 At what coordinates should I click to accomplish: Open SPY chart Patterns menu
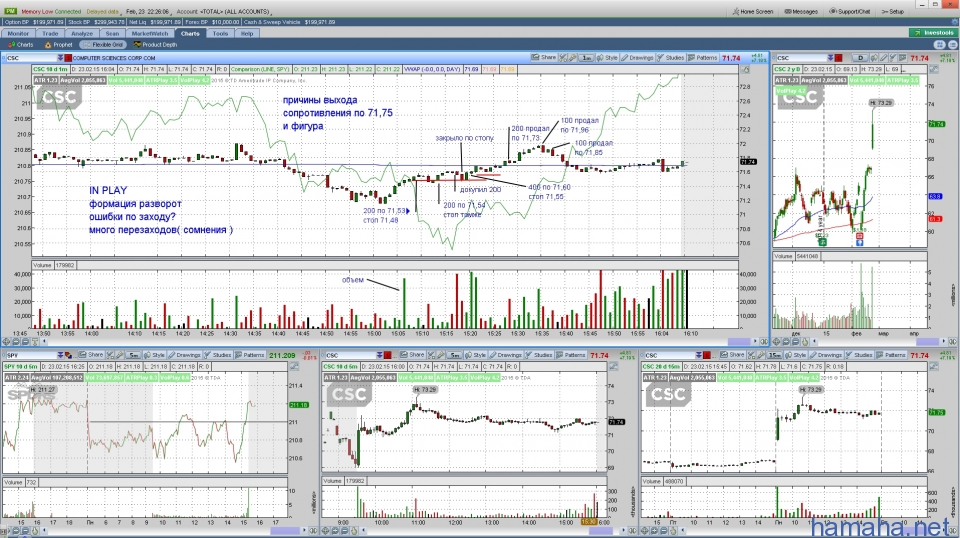[250, 354]
